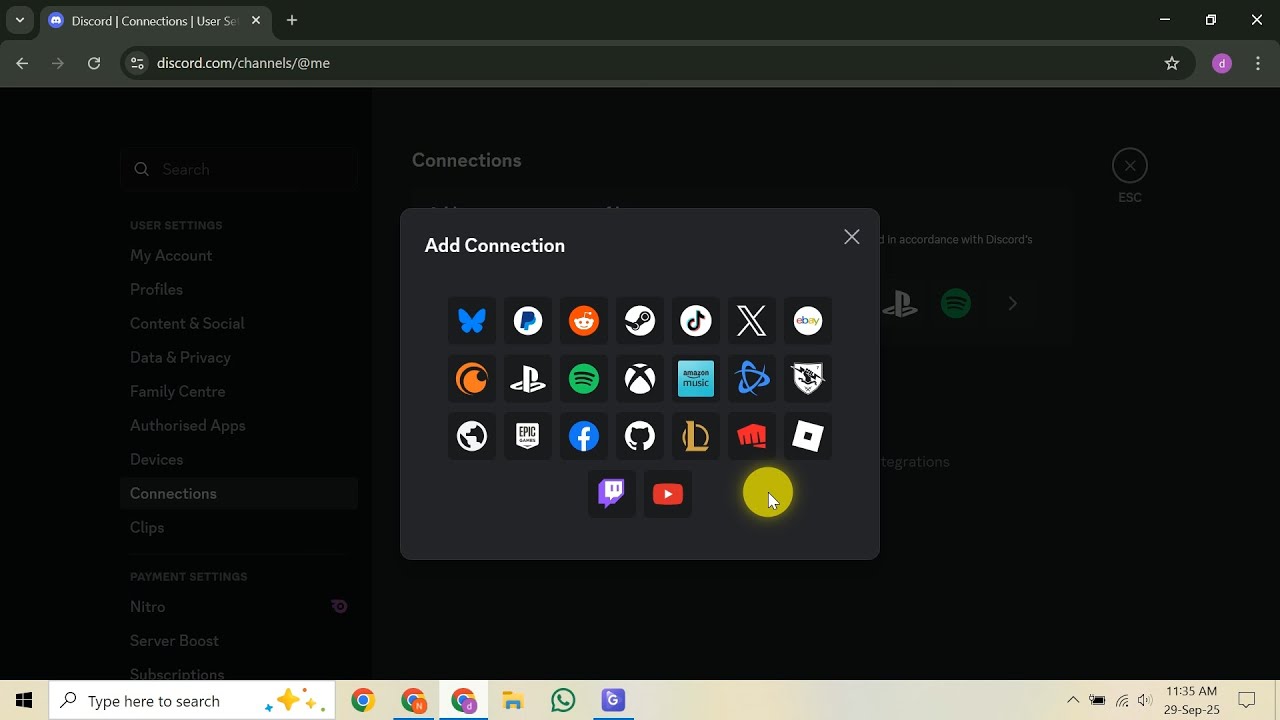Open File Explorer from the taskbar

pyautogui.click(x=513, y=700)
